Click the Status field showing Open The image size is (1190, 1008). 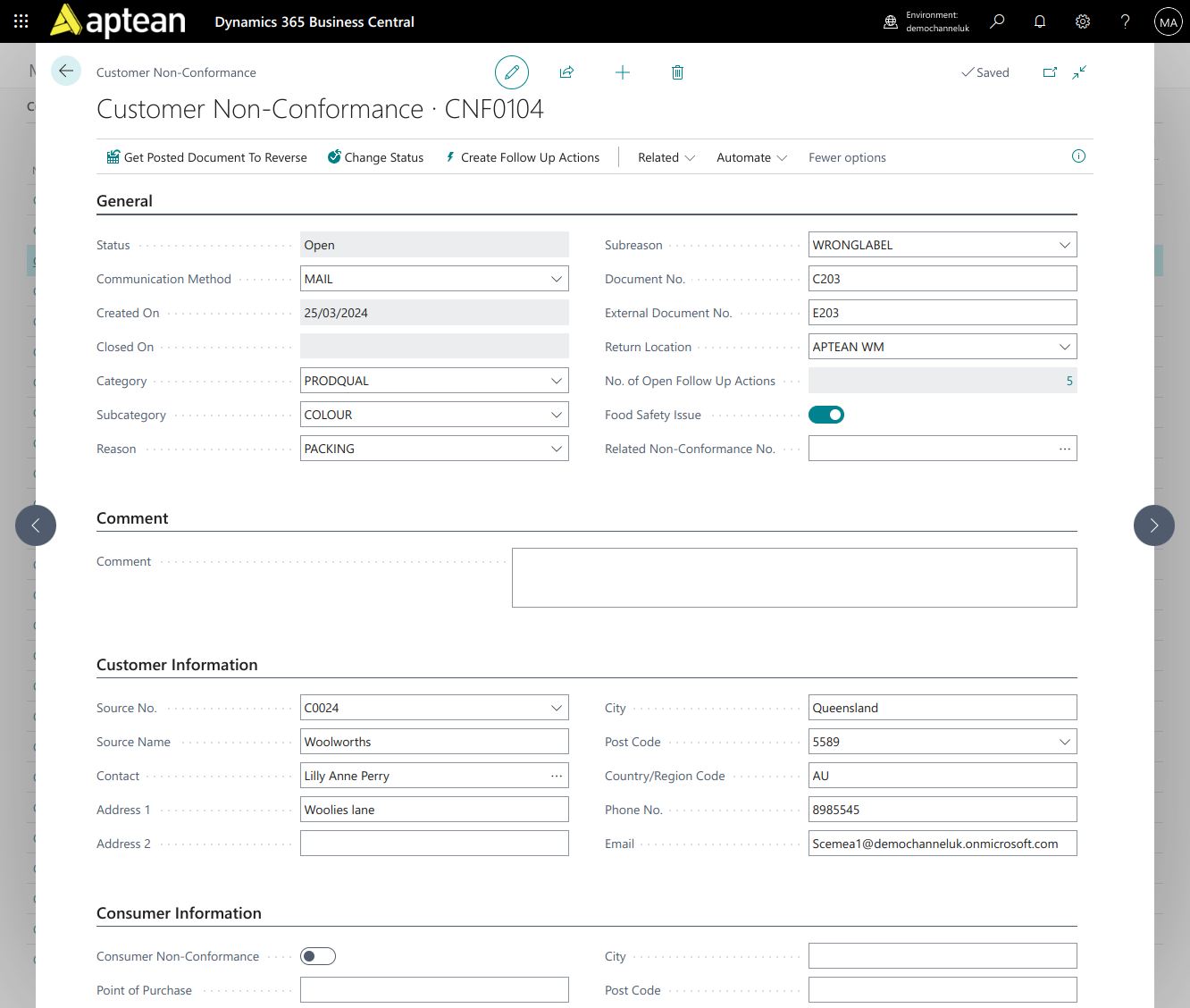click(434, 245)
